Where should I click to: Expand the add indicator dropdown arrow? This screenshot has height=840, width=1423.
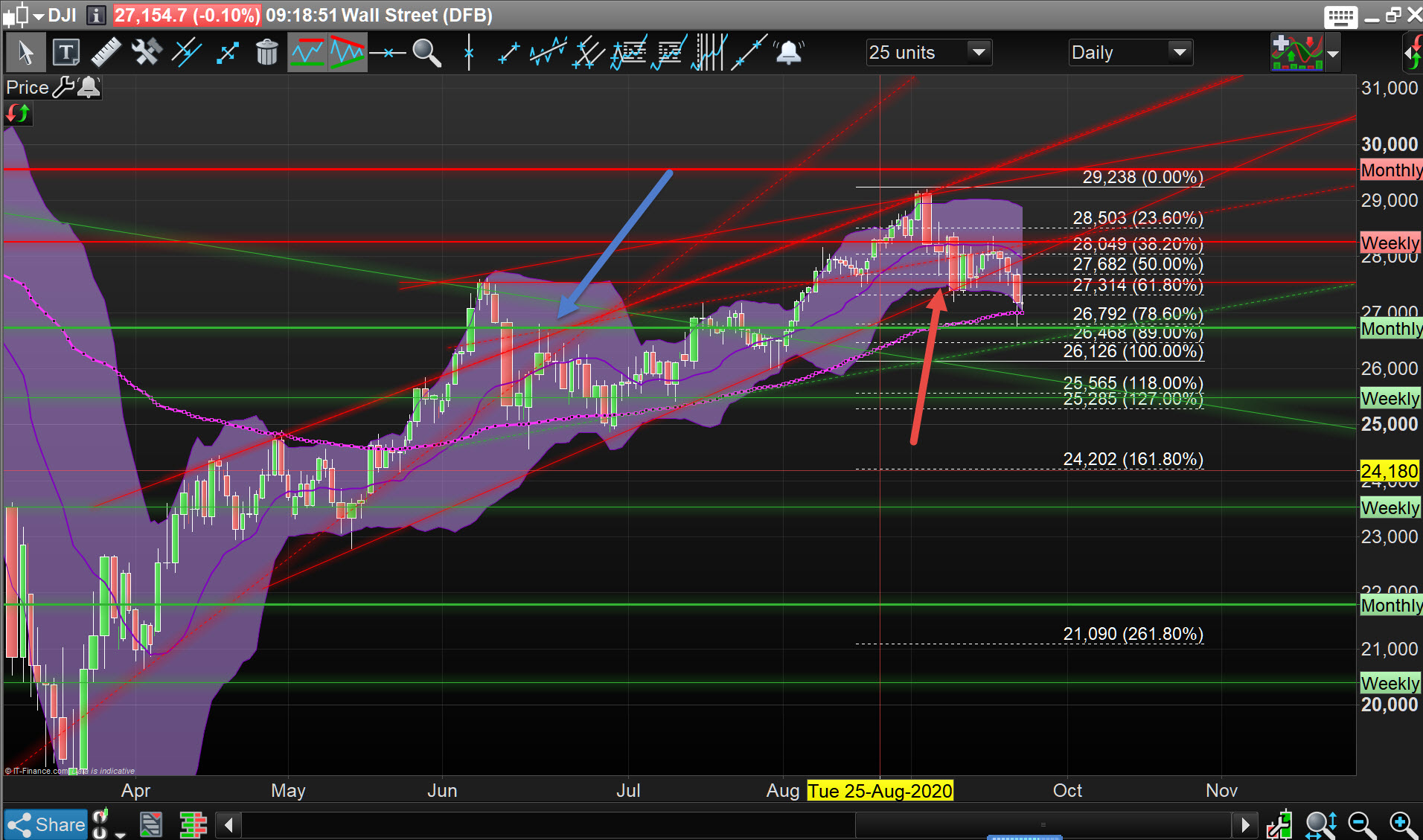point(1333,54)
